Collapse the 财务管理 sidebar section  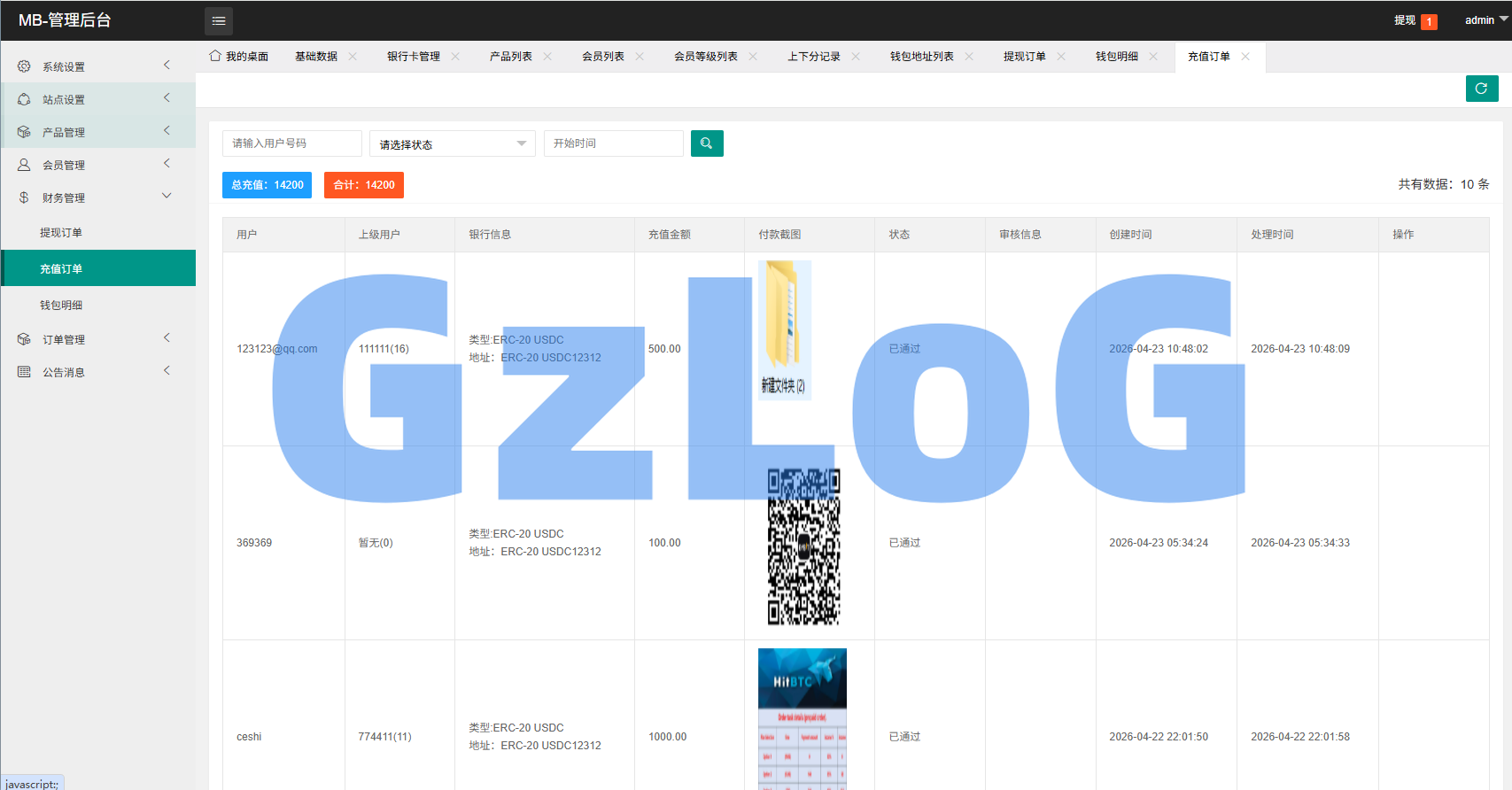pyautogui.click(x=97, y=197)
